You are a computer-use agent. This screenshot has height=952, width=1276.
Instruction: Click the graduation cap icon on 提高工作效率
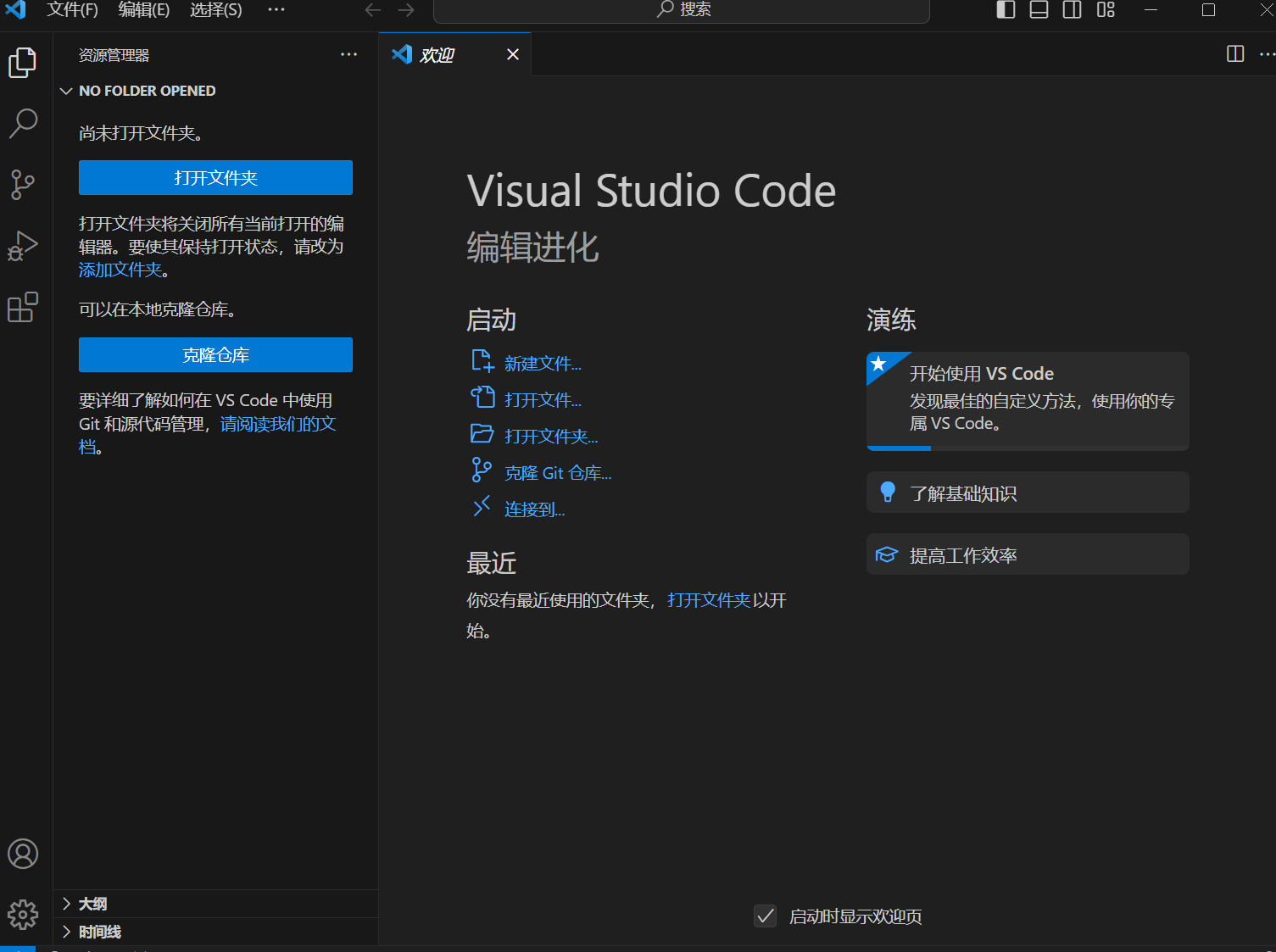point(887,554)
